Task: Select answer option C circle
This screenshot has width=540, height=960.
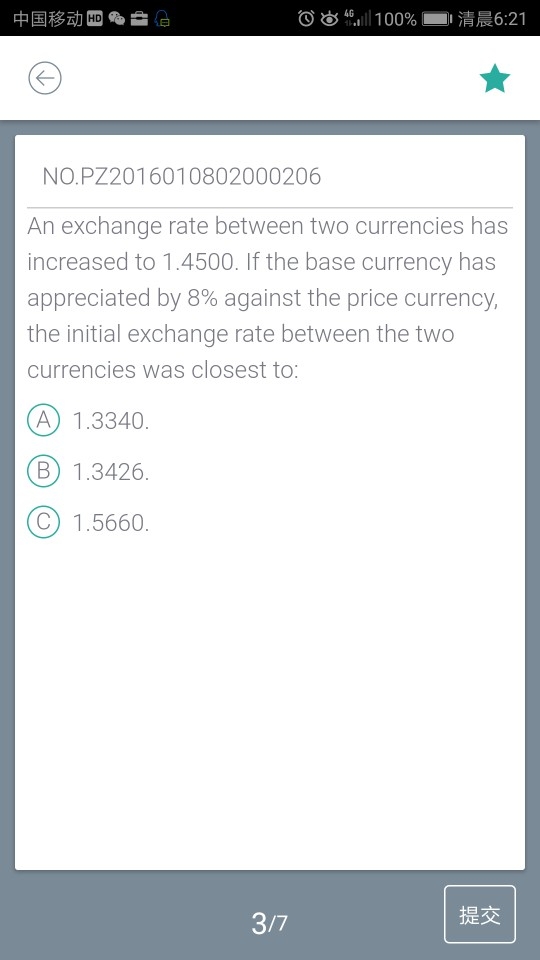Action: tap(43, 522)
